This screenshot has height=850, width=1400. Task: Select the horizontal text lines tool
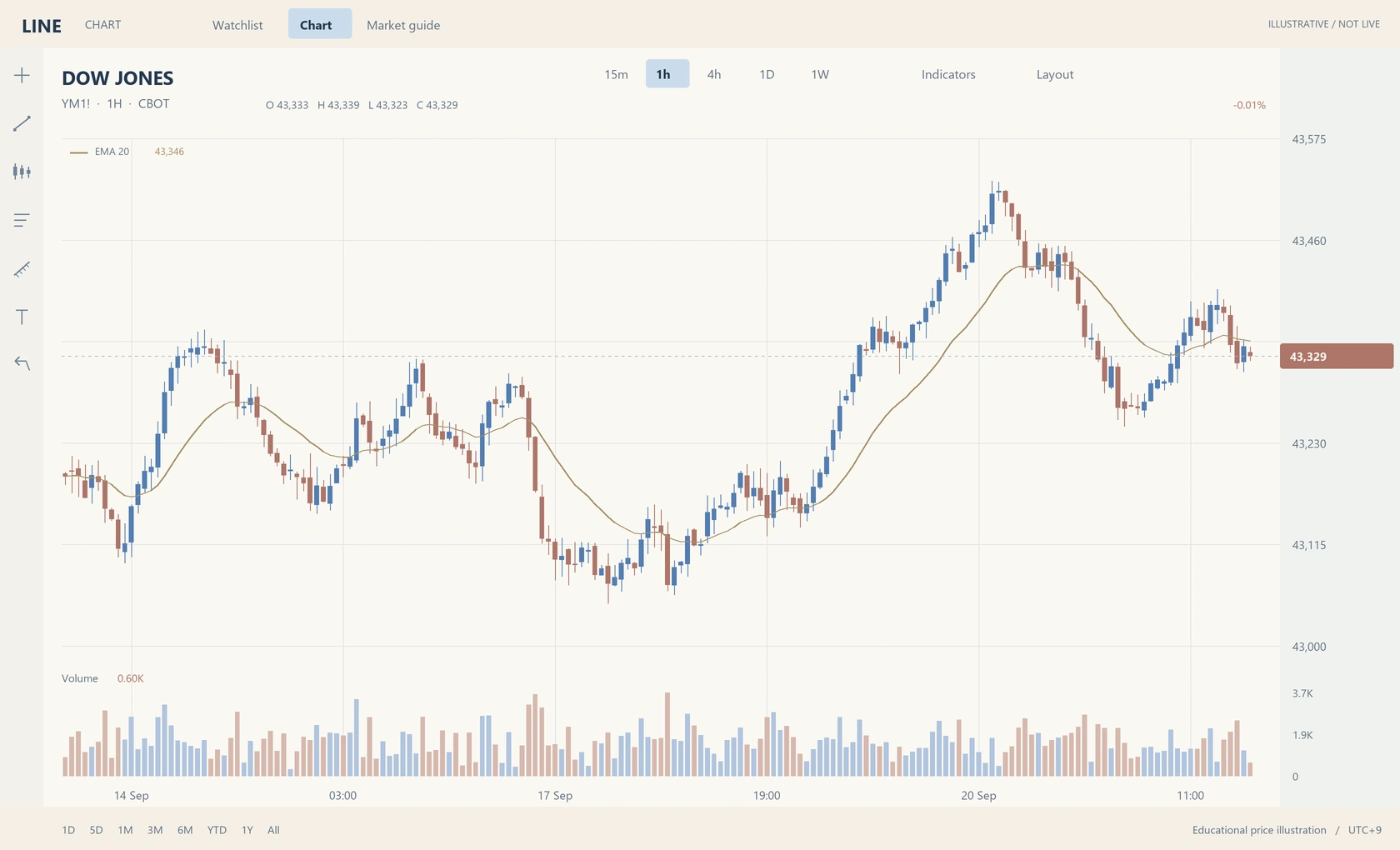tap(22, 220)
